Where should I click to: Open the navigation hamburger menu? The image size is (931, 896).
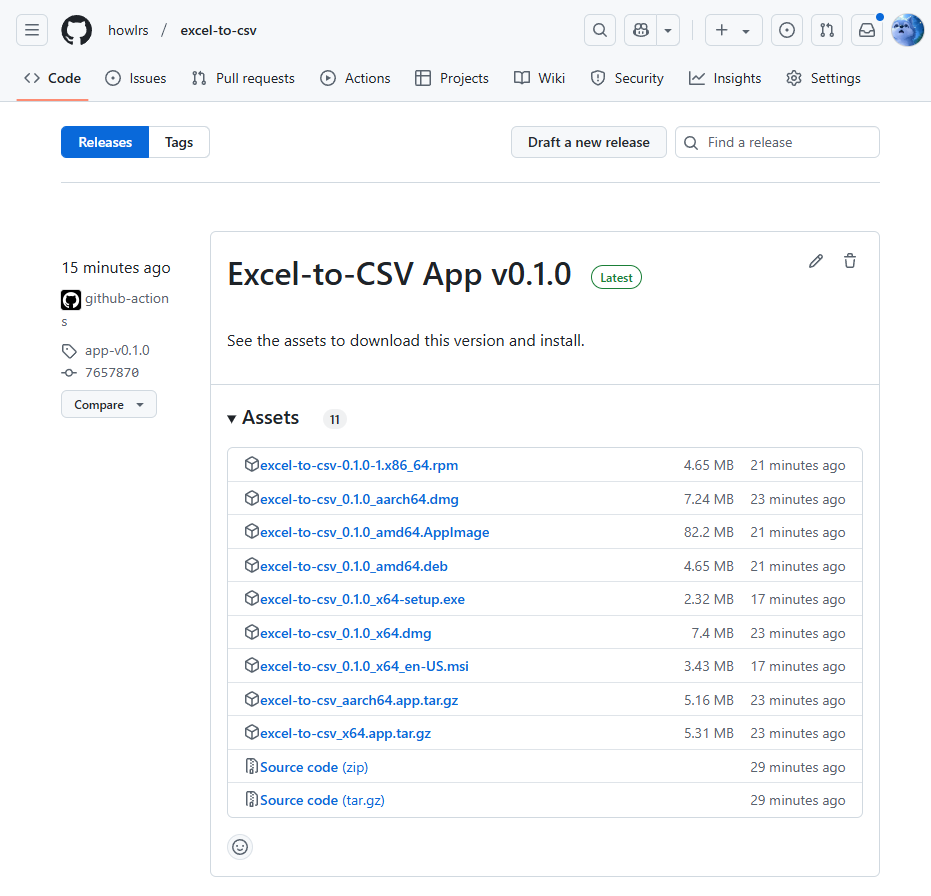31,30
